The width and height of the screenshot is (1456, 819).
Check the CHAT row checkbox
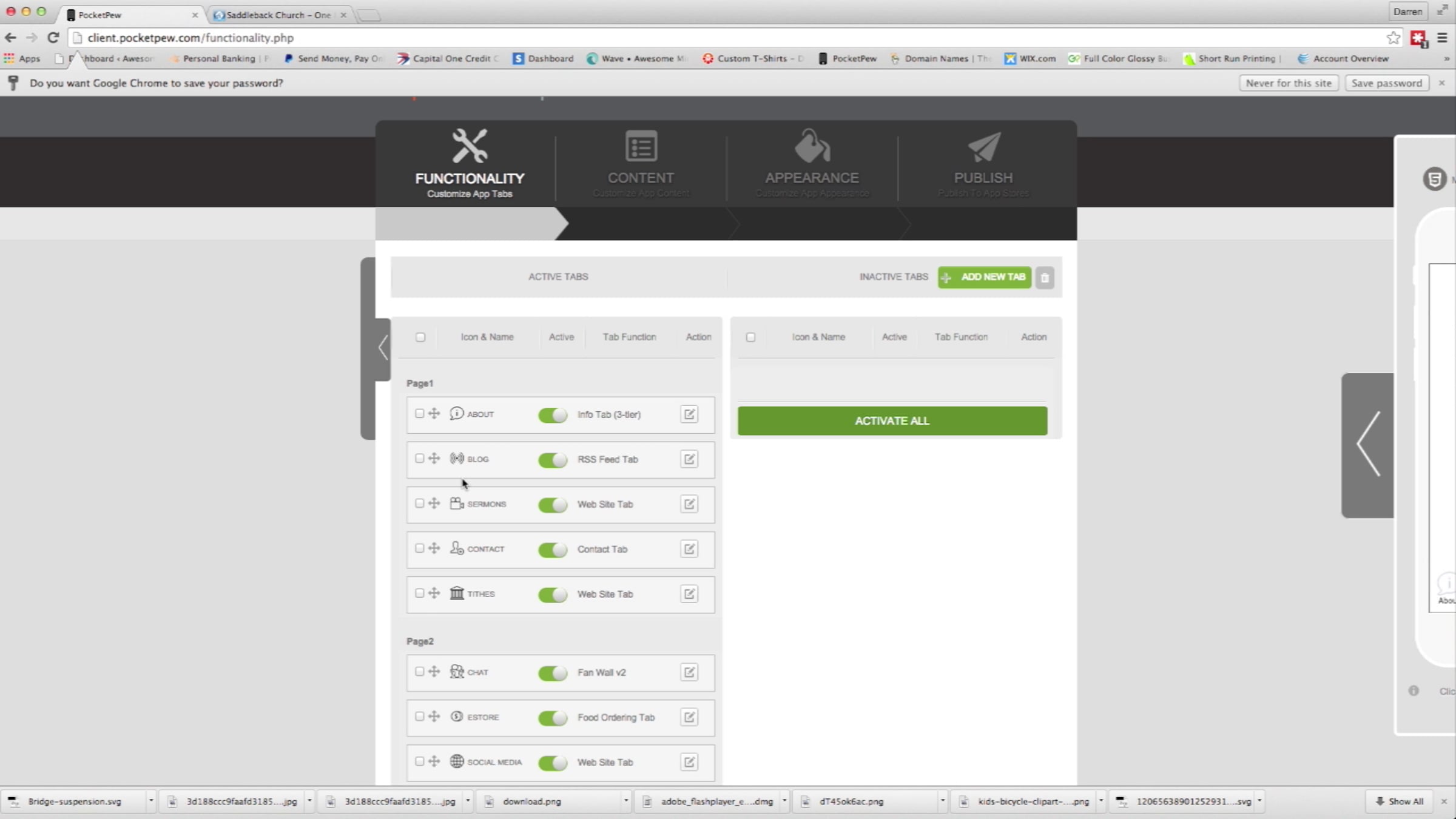click(x=419, y=672)
